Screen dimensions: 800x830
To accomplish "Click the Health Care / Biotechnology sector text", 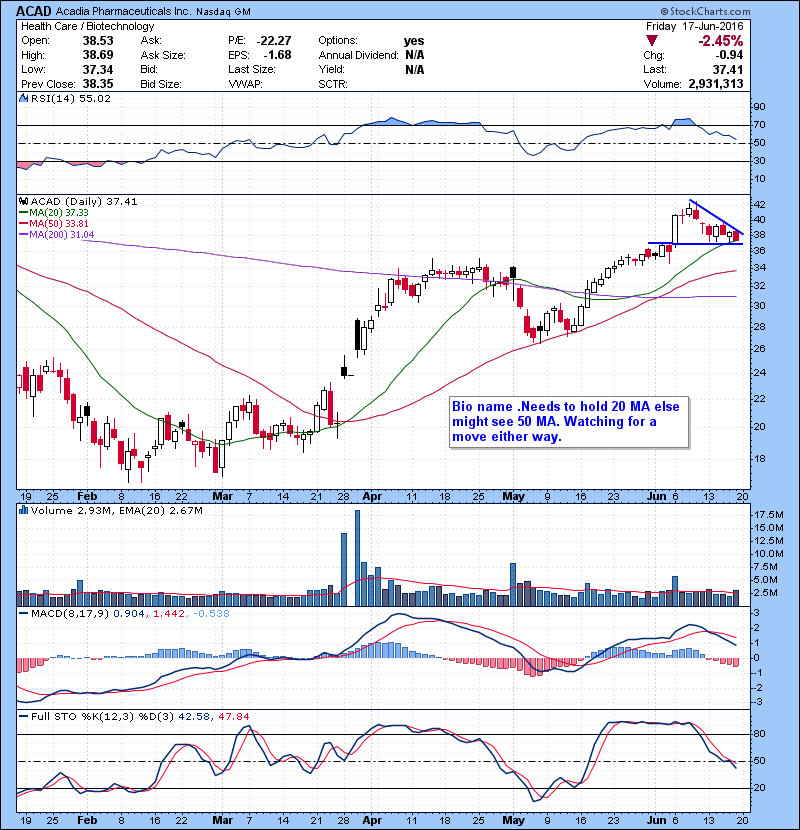I will click(x=87, y=26).
